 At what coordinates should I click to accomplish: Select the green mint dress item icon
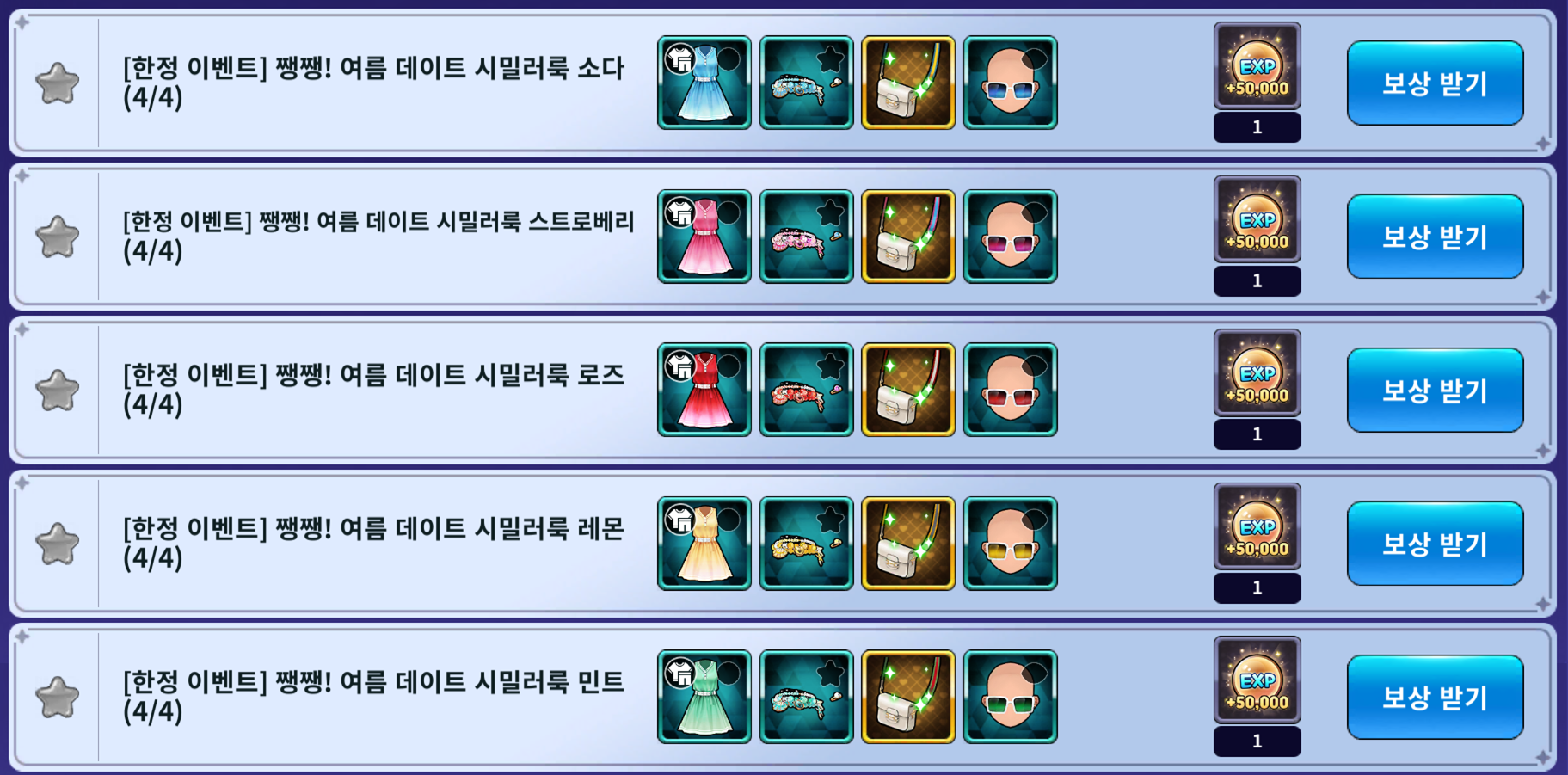(704, 697)
